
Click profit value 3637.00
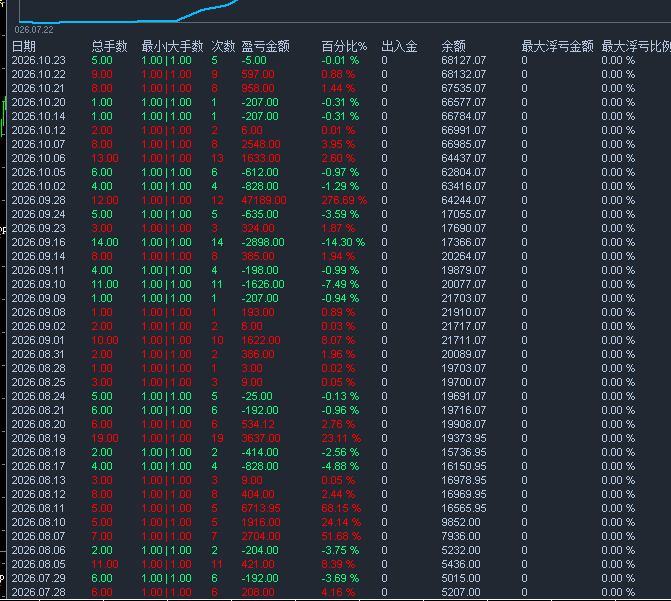pyautogui.click(x=261, y=438)
